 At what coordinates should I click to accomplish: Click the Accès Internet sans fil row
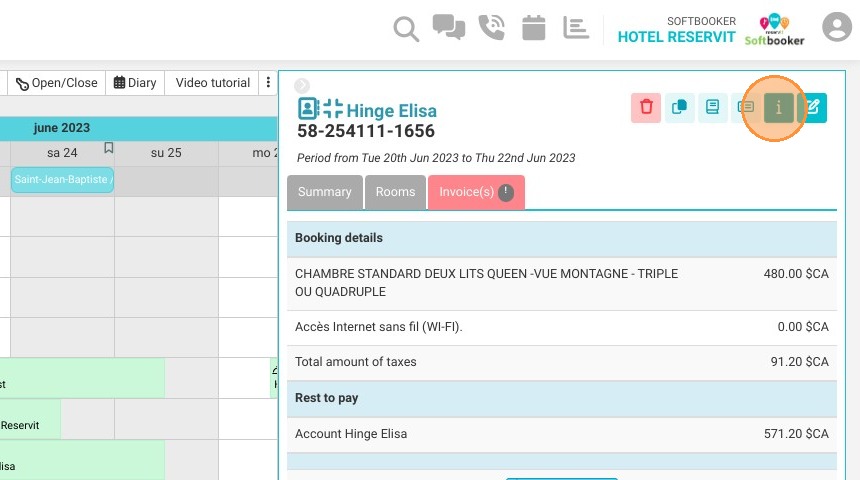pos(562,327)
